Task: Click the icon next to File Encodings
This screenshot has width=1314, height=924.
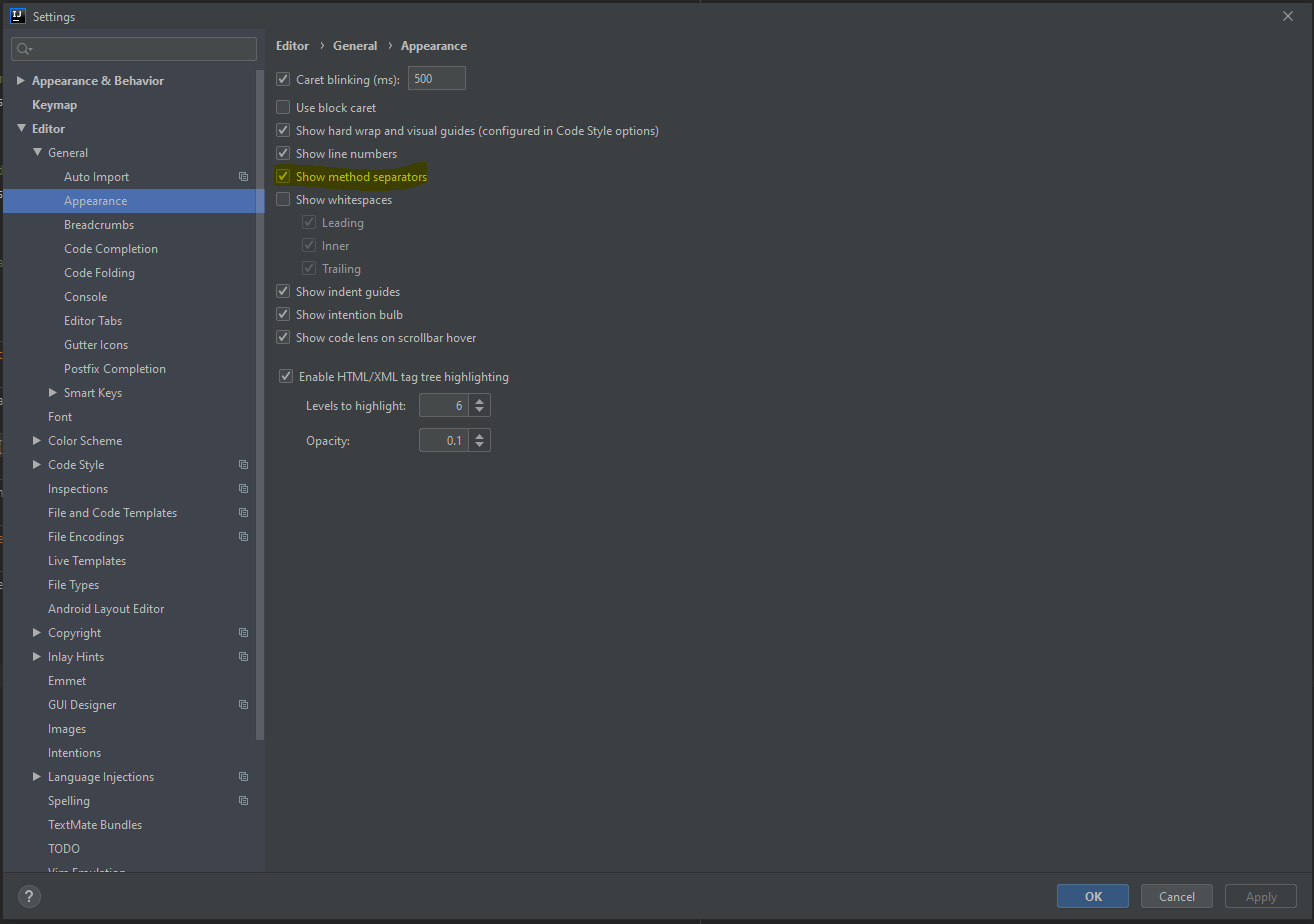Action: click(243, 536)
